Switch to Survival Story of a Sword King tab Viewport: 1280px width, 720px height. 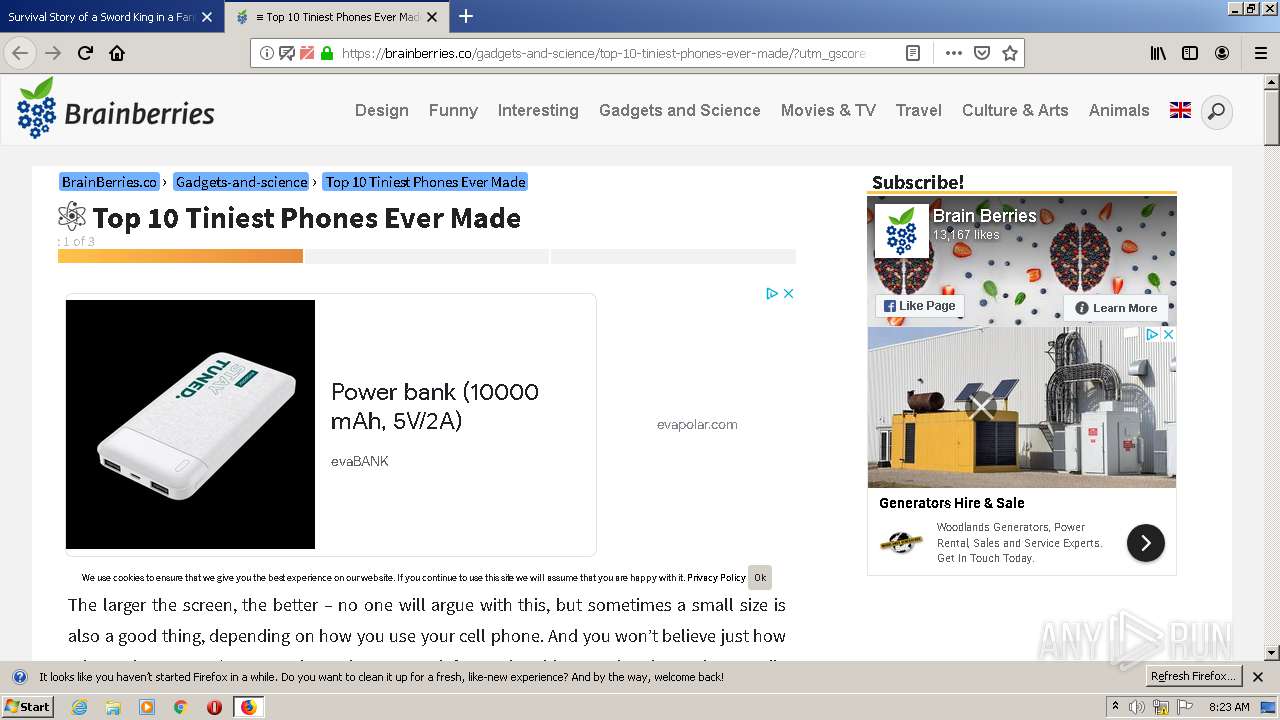point(100,17)
